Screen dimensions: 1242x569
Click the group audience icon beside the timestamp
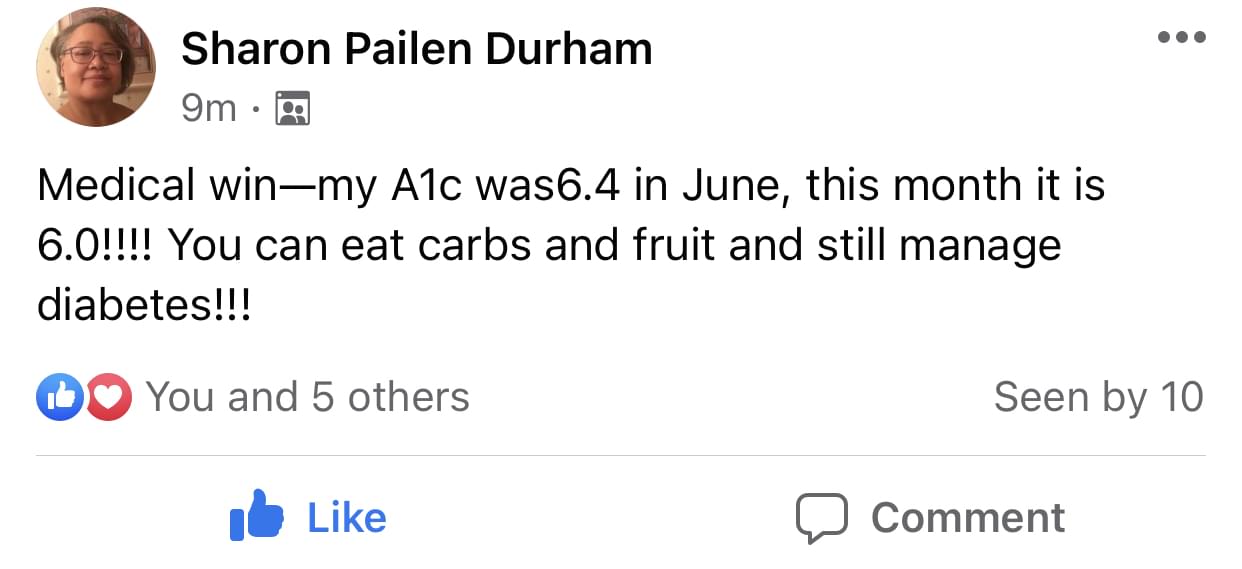pyautogui.click(x=293, y=107)
